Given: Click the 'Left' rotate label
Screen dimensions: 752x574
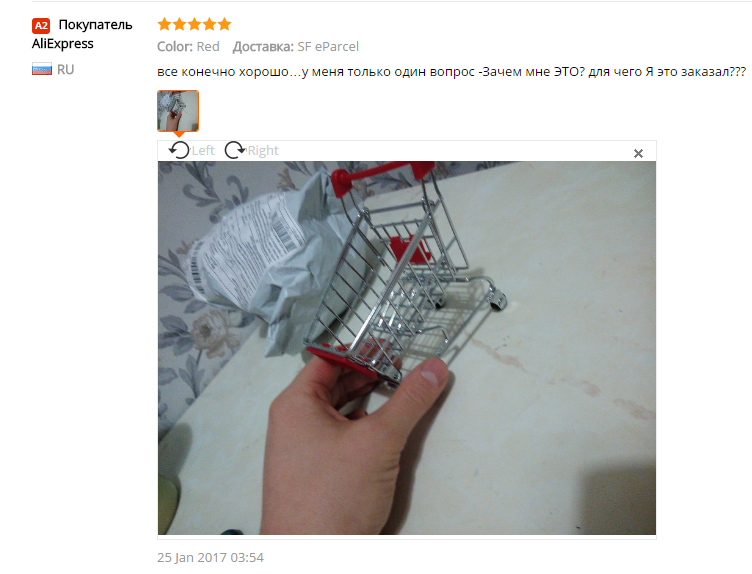Looking at the screenshot, I should pyautogui.click(x=203, y=151).
